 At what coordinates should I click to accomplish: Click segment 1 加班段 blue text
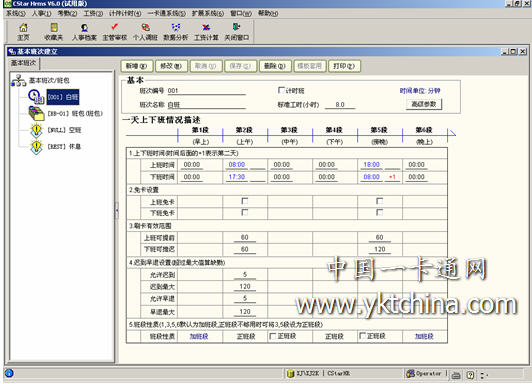(199, 336)
